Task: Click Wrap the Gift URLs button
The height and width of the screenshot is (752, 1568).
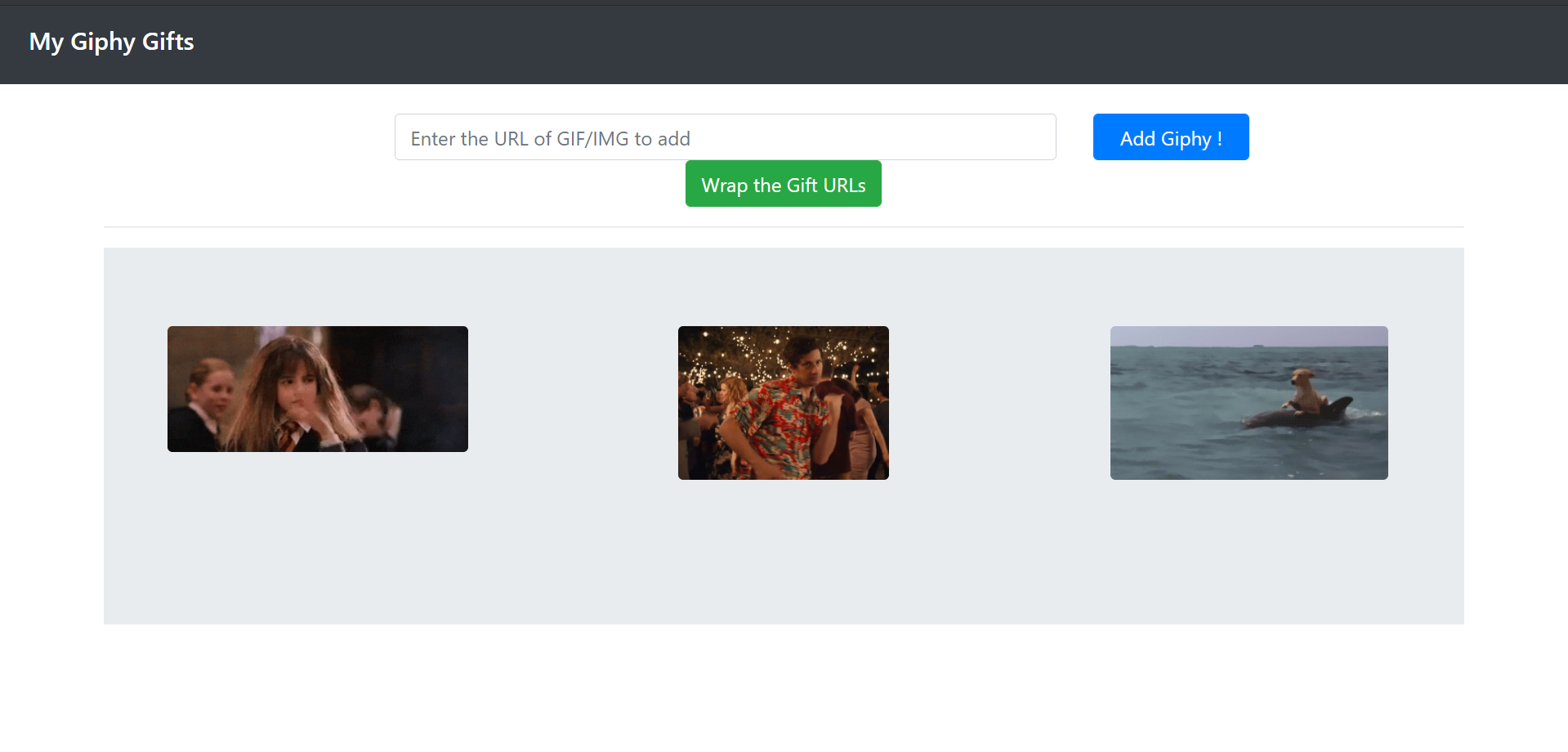Action: tap(783, 184)
